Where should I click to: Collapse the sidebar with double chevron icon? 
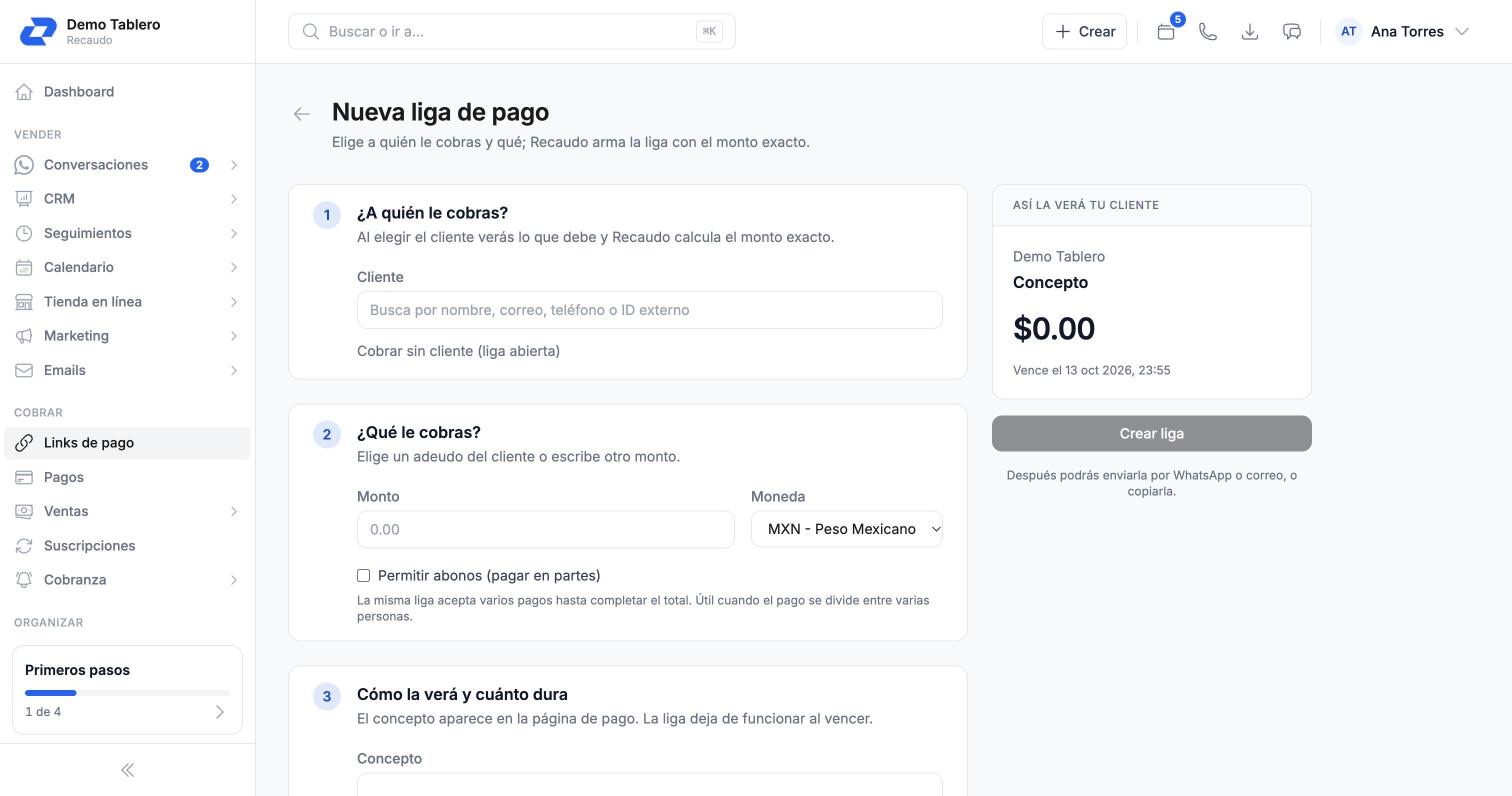point(127,770)
